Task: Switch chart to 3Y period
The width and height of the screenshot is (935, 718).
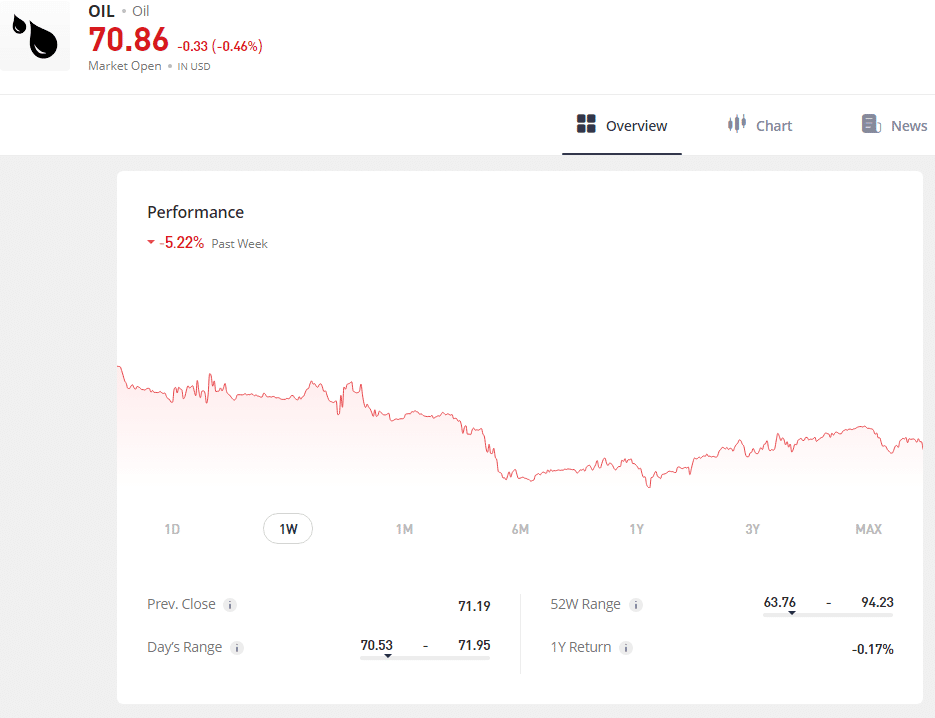Action: tap(753, 529)
